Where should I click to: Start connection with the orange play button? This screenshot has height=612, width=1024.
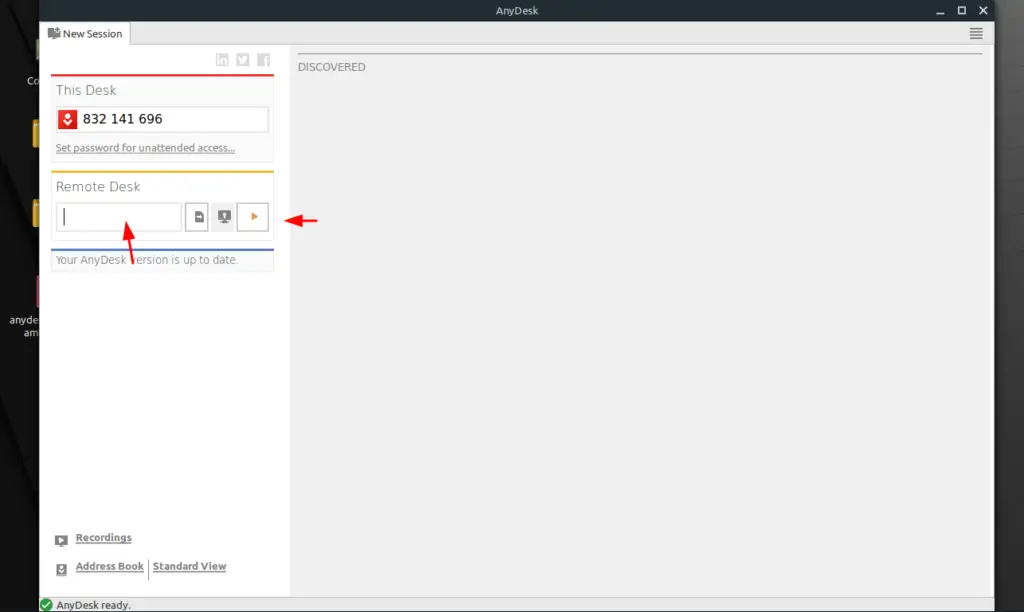tap(253, 217)
